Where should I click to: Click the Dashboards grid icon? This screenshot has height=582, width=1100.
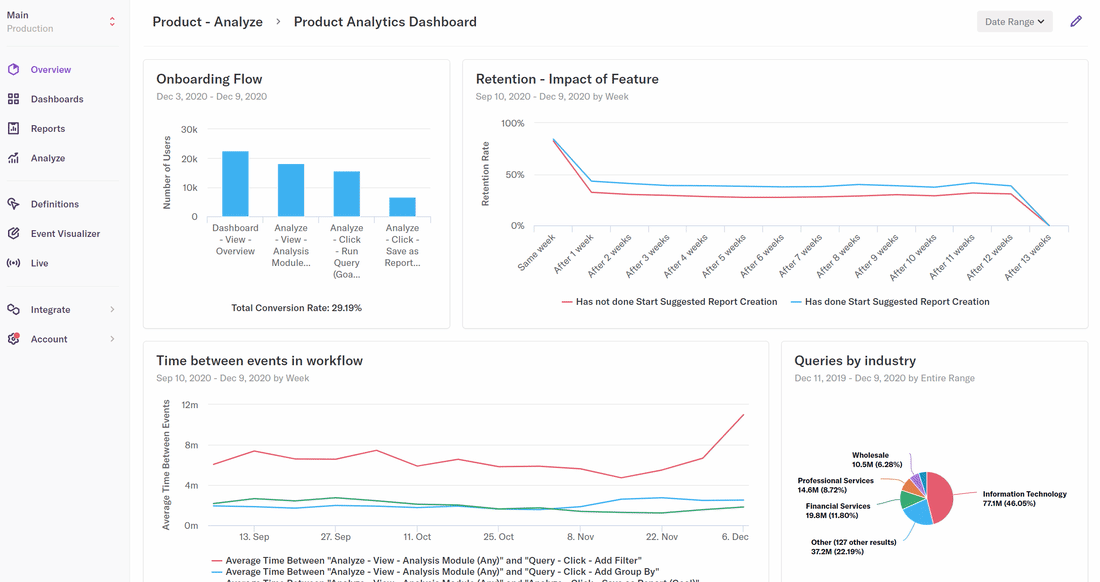click(13, 99)
